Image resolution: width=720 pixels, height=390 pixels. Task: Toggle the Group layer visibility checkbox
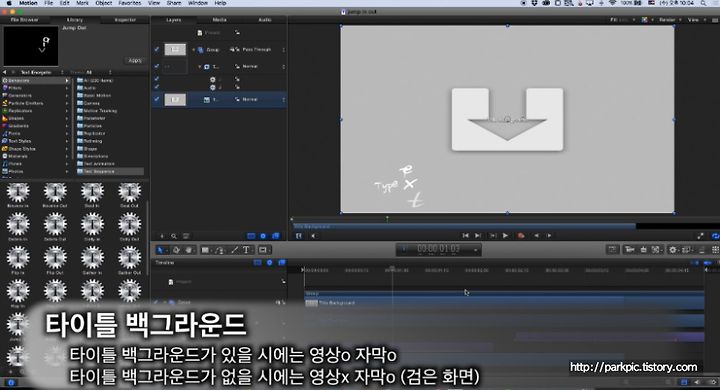pyautogui.click(x=157, y=49)
